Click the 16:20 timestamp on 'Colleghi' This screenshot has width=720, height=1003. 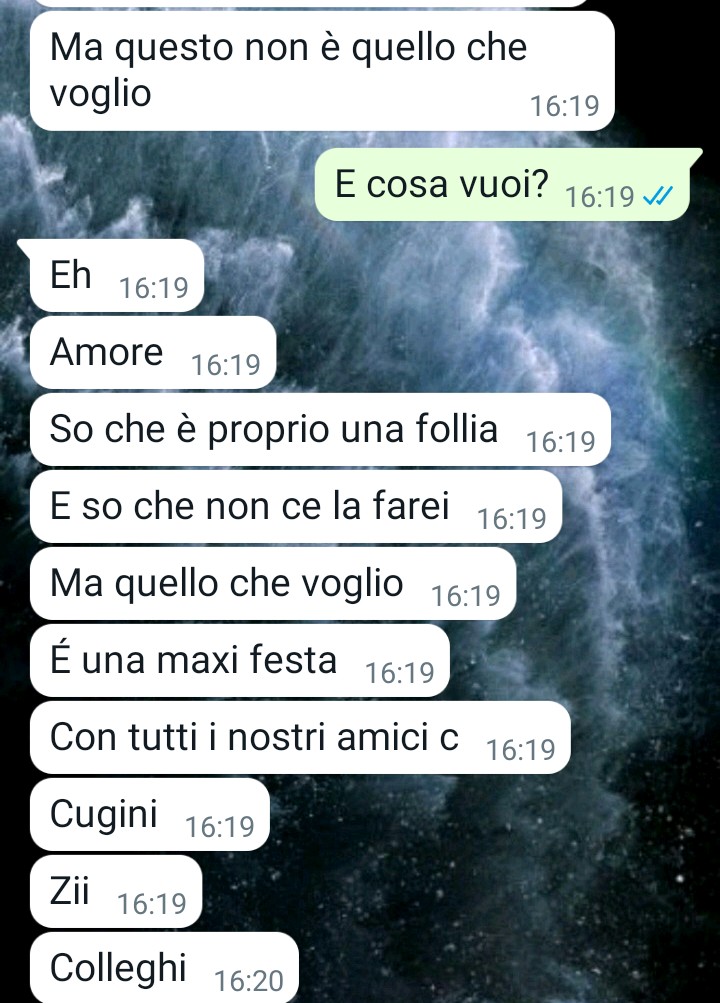249,981
